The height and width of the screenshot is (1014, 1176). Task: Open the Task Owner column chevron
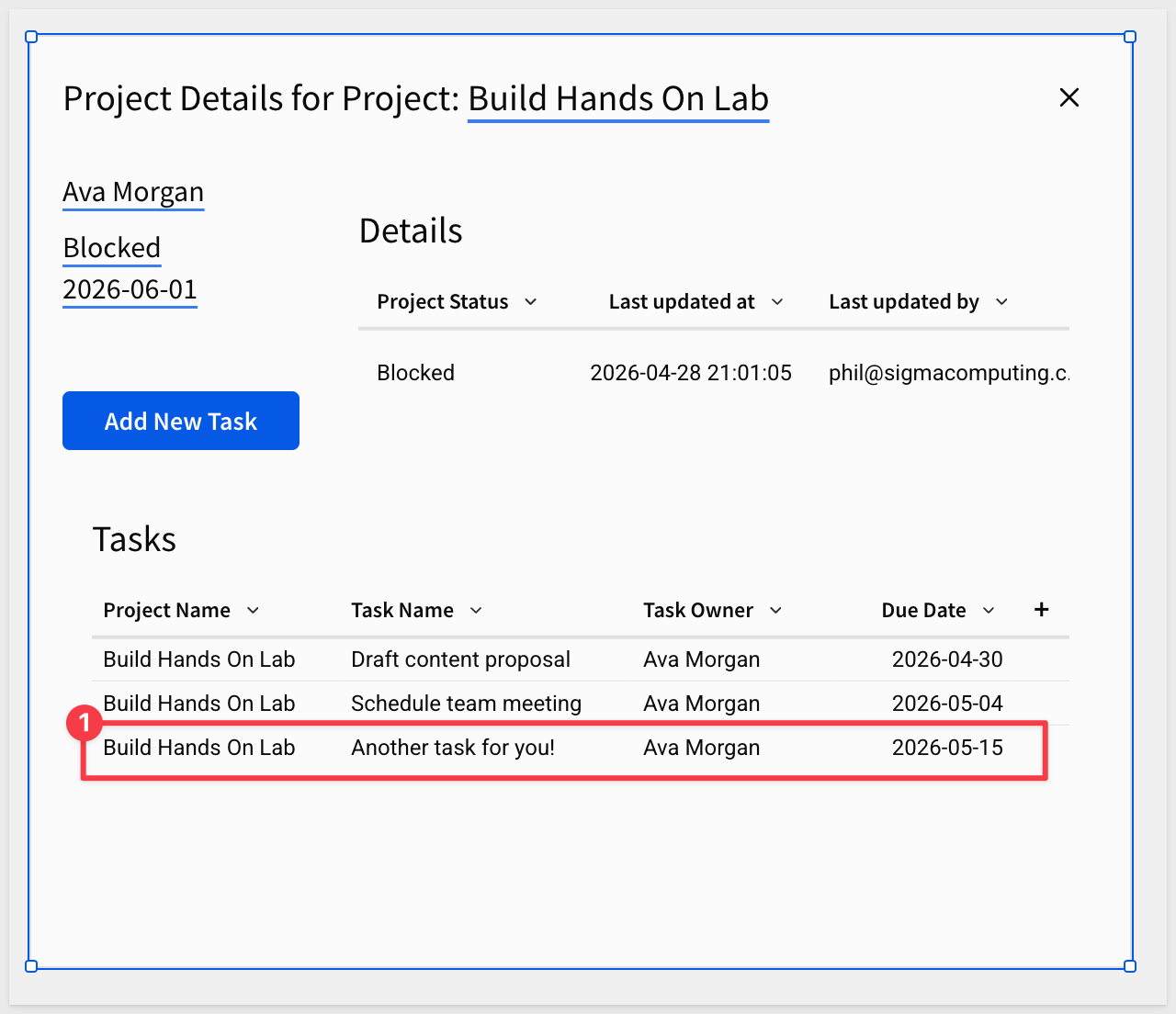click(x=775, y=611)
